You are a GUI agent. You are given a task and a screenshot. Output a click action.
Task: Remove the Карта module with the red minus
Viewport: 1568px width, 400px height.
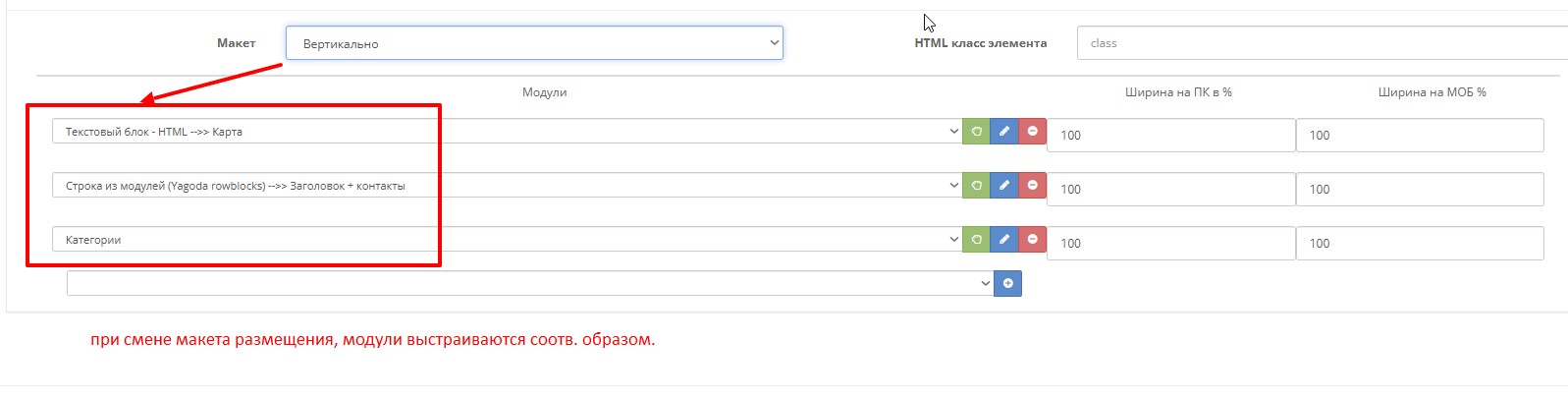pos(1032,131)
